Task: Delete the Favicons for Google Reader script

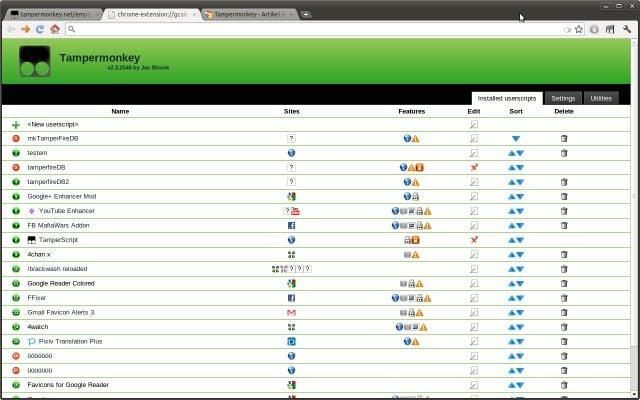Action: click(x=564, y=385)
